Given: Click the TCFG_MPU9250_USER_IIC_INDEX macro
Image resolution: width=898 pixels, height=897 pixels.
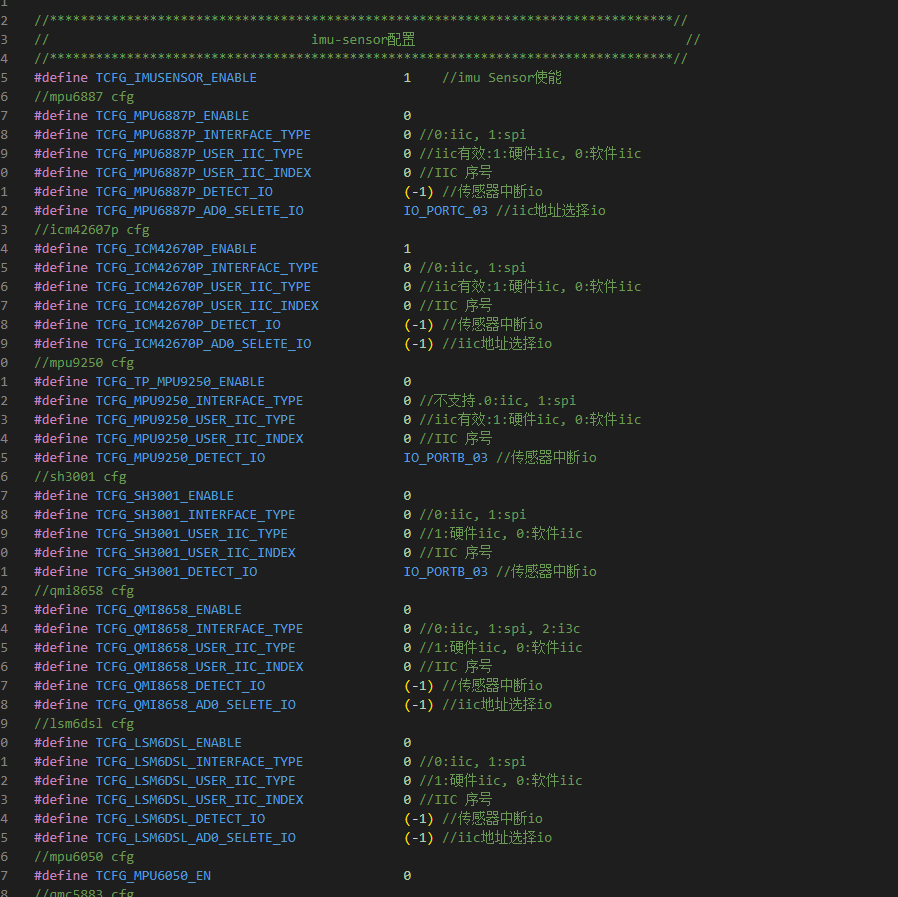Looking at the screenshot, I should click(199, 438).
